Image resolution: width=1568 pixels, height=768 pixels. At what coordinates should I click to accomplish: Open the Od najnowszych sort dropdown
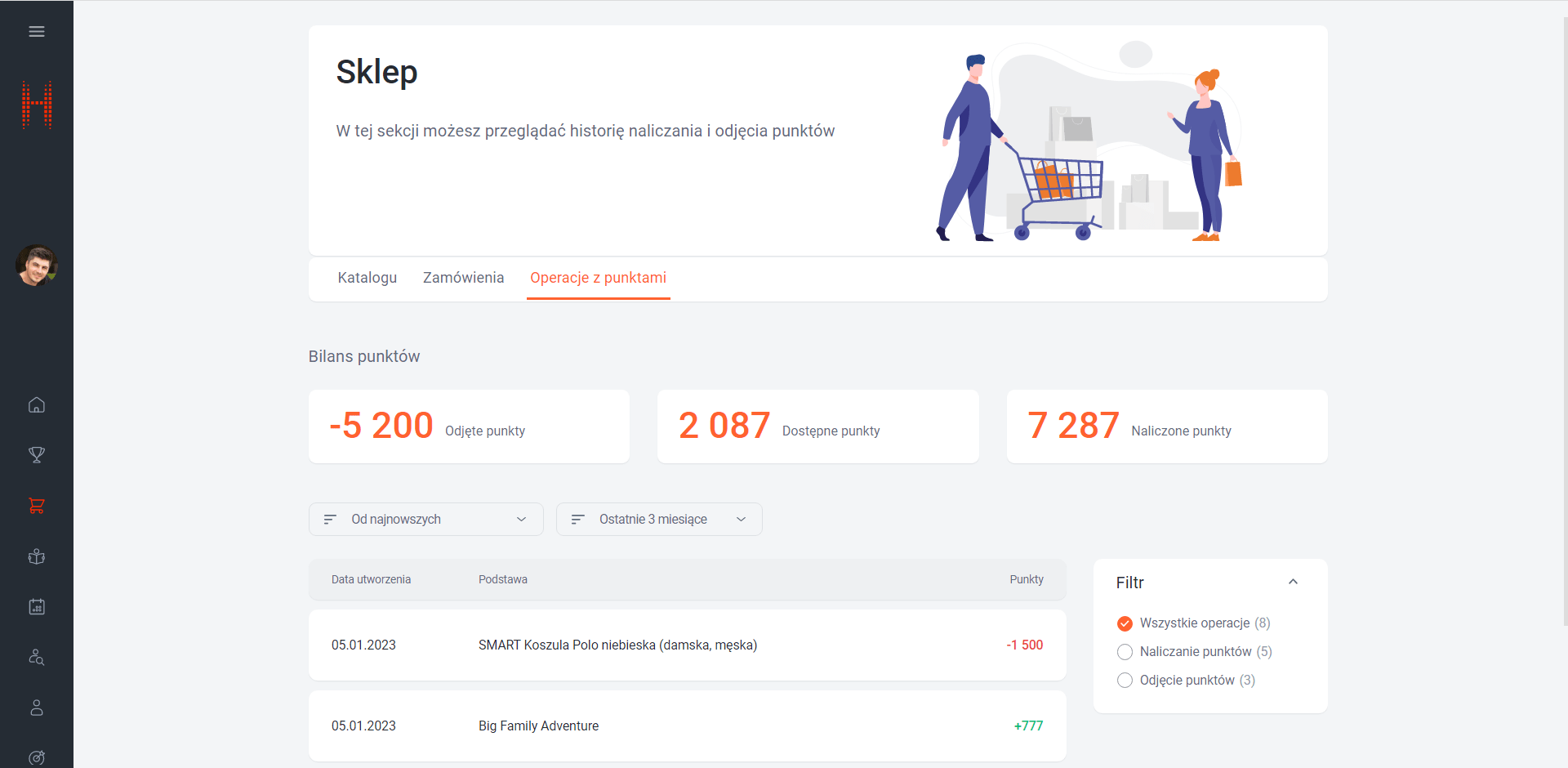click(x=425, y=520)
